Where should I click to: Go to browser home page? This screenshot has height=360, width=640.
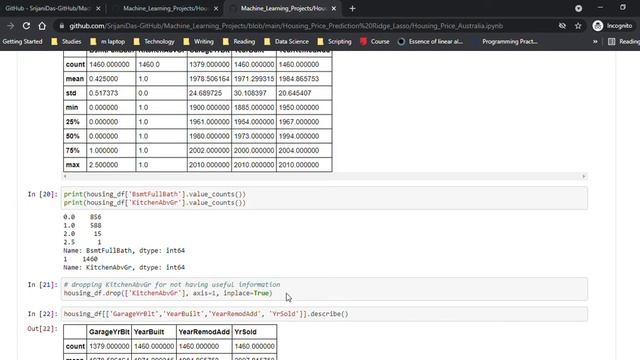[42, 26]
